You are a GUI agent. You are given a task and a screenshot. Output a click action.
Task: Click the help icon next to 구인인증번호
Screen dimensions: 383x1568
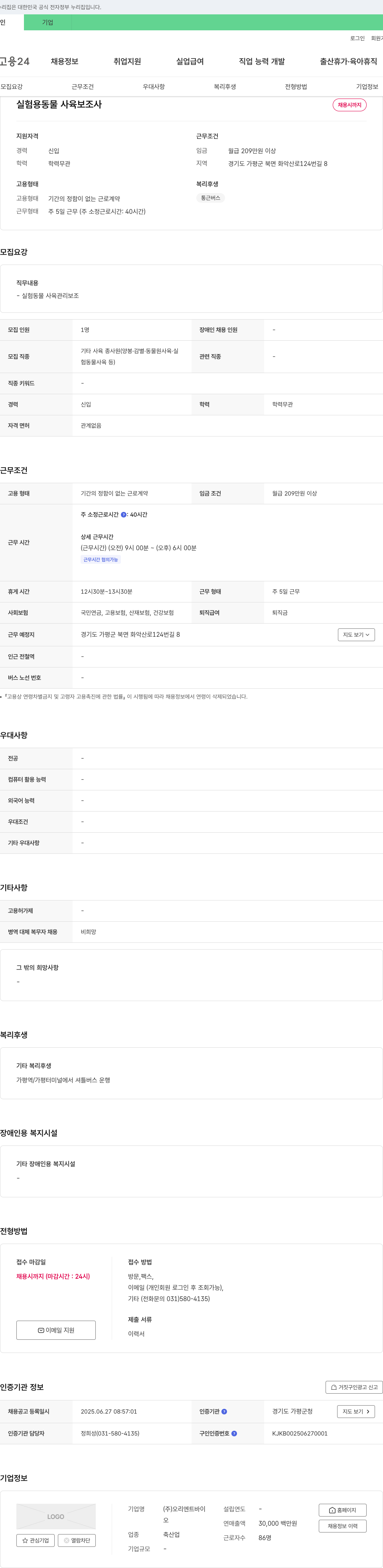point(235,1434)
